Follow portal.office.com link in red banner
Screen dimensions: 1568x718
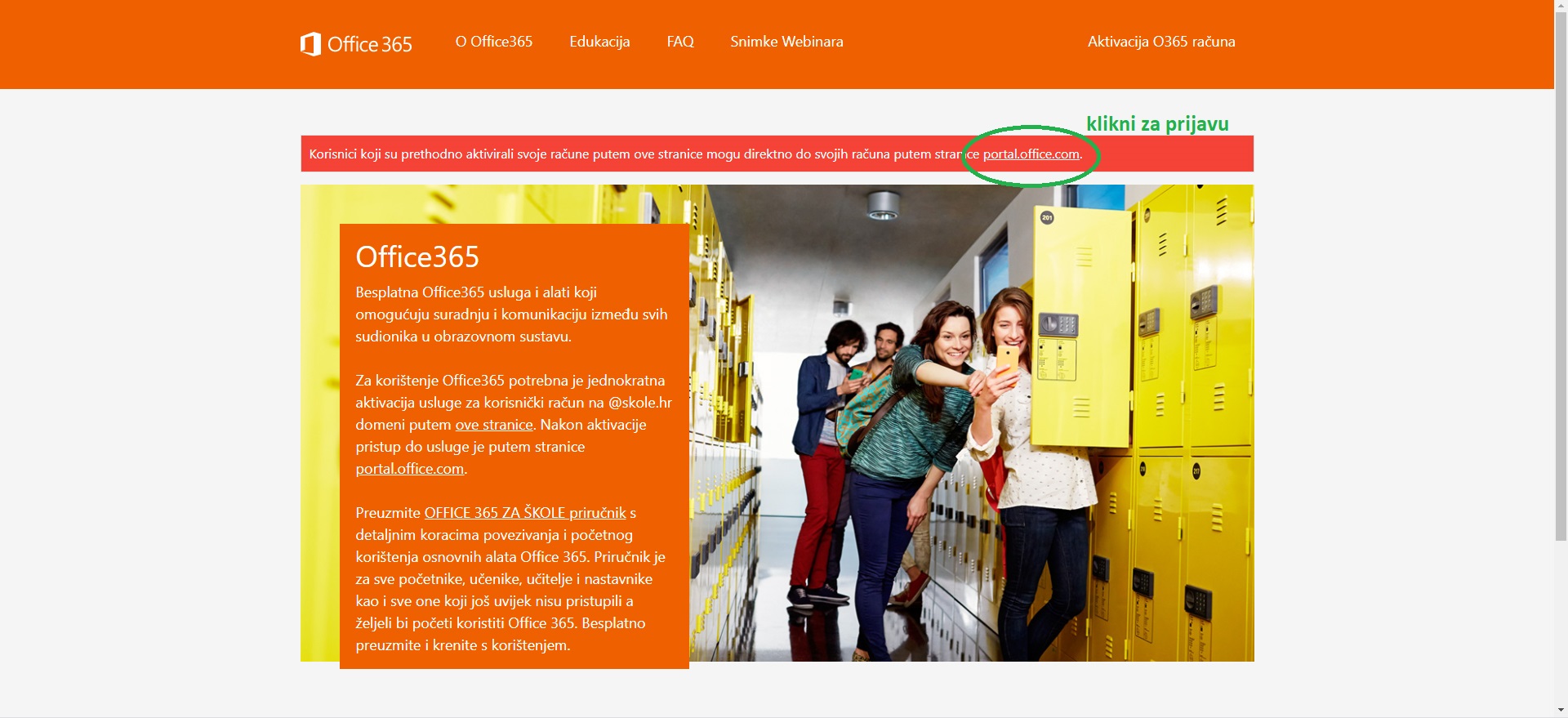1031,154
